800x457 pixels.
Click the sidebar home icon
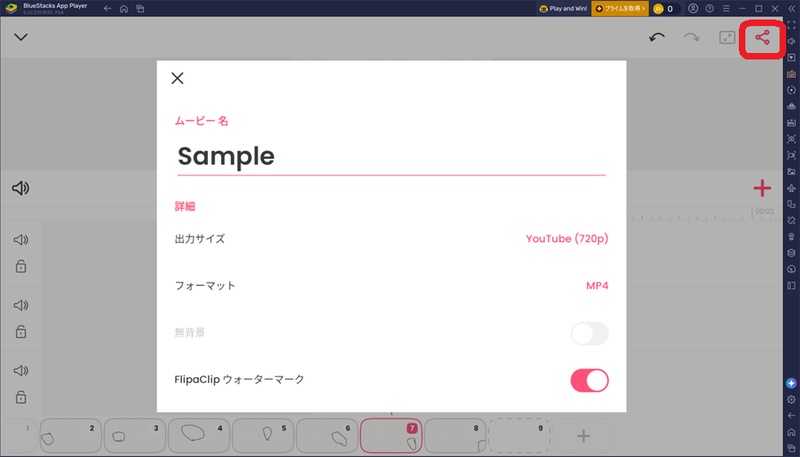[791, 432]
